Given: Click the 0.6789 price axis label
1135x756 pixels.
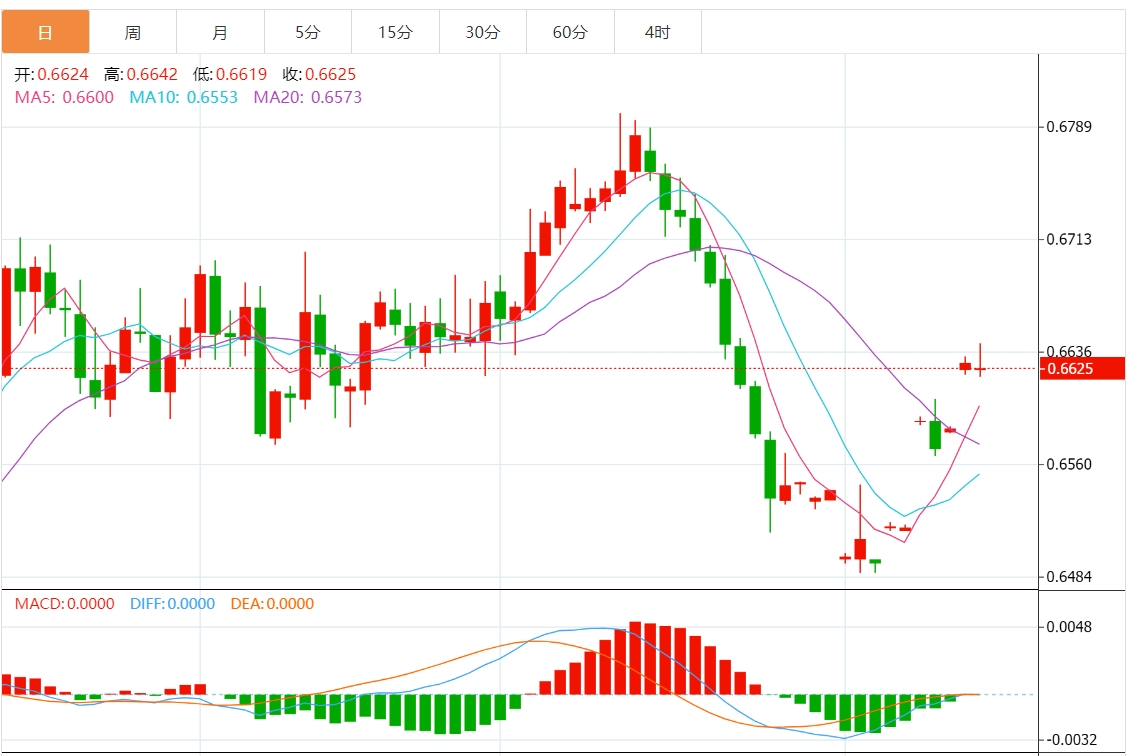Looking at the screenshot, I should [x=1069, y=127].
